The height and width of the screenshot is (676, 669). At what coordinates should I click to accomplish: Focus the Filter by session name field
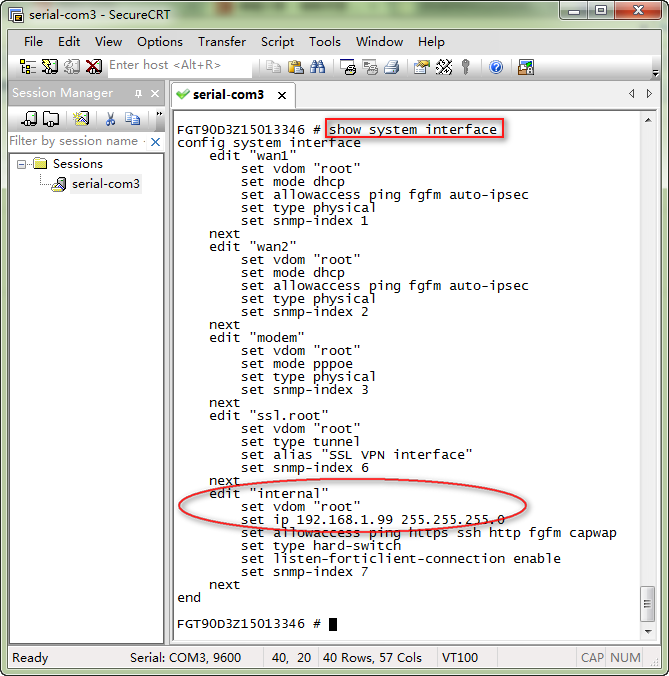coord(78,141)
